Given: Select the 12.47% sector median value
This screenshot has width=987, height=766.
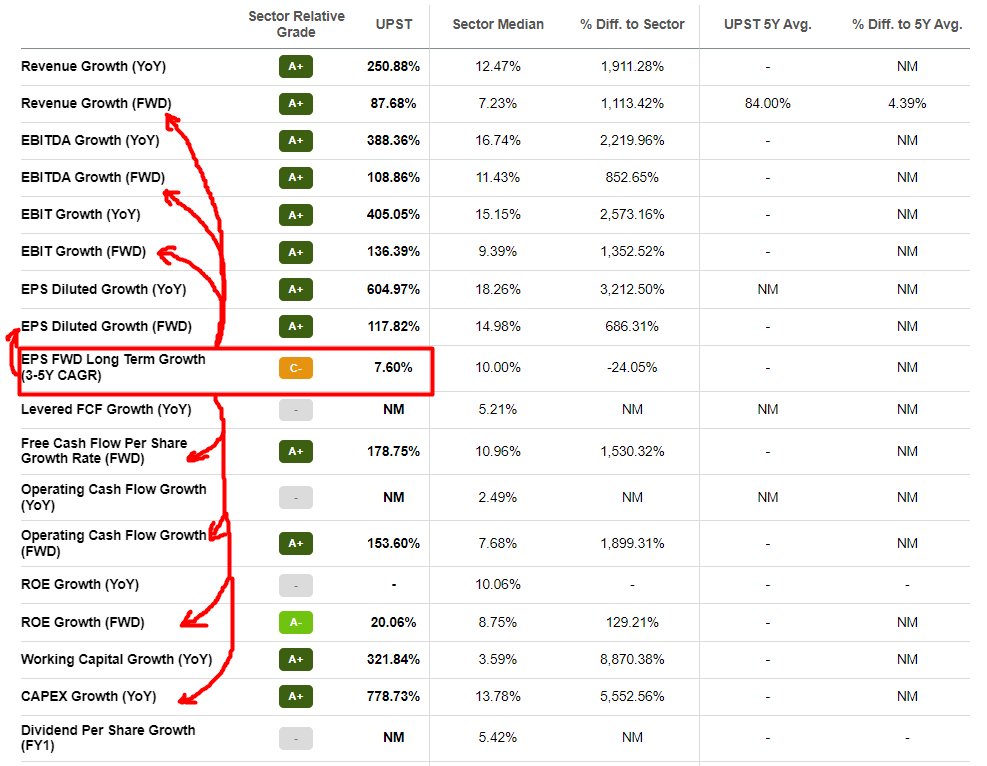Looking at the screenshot, I should coord(498,67).
